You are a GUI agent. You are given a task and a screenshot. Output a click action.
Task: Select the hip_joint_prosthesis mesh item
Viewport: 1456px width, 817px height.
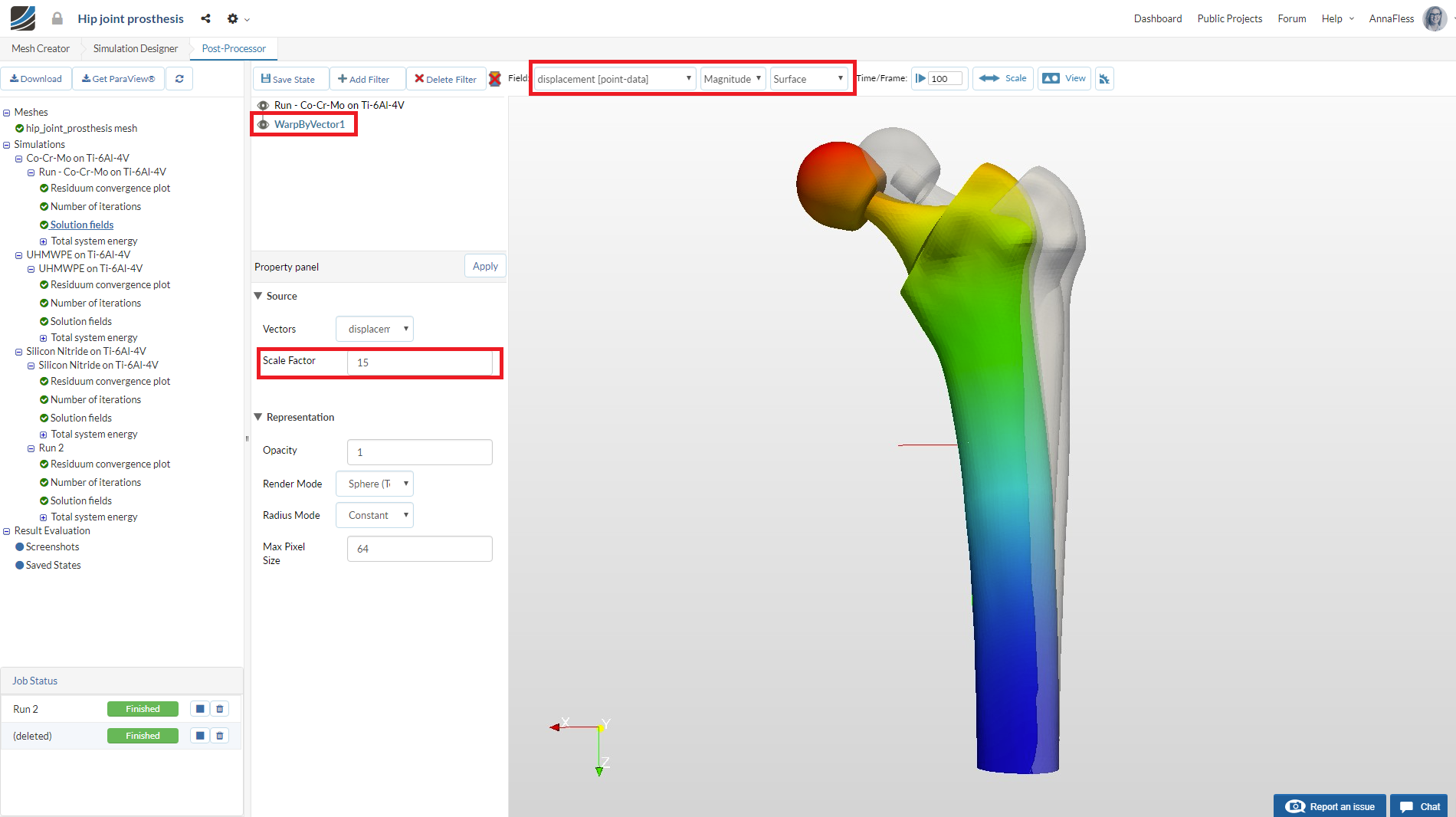click(82, 128)
